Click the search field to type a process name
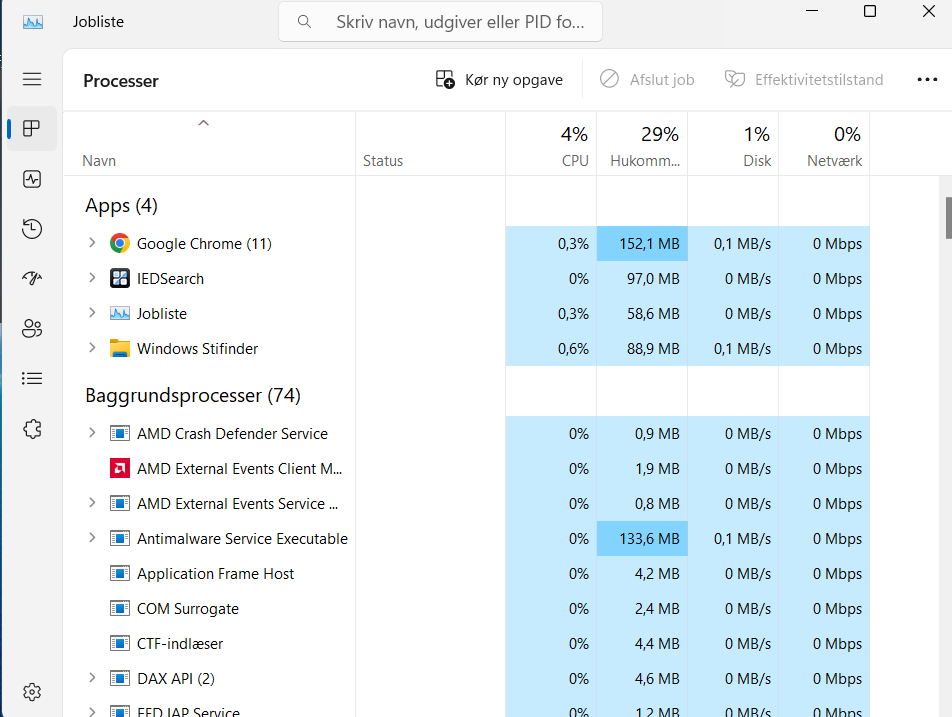952x717 pixels. tap(440, 21)
